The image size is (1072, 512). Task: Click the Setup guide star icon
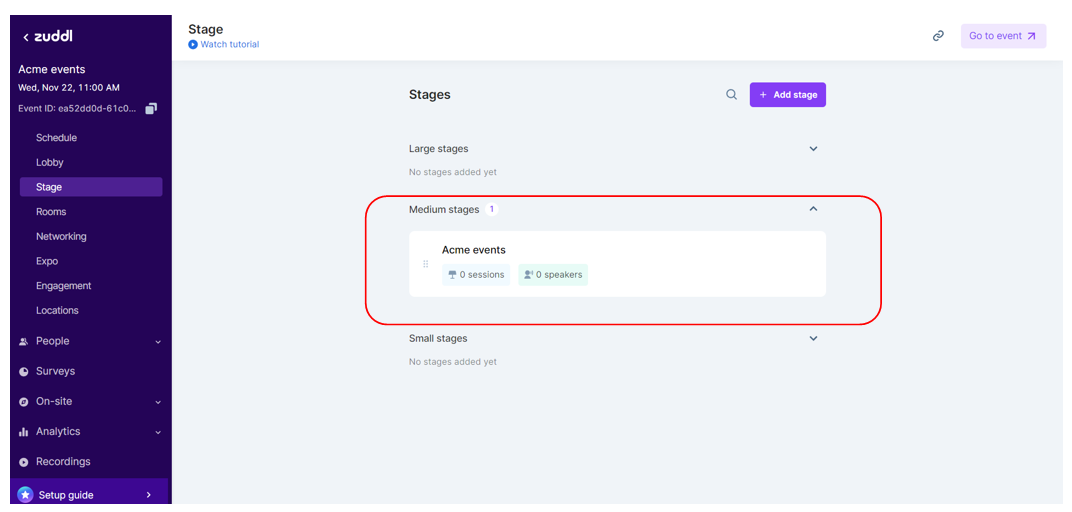[25, 494]
